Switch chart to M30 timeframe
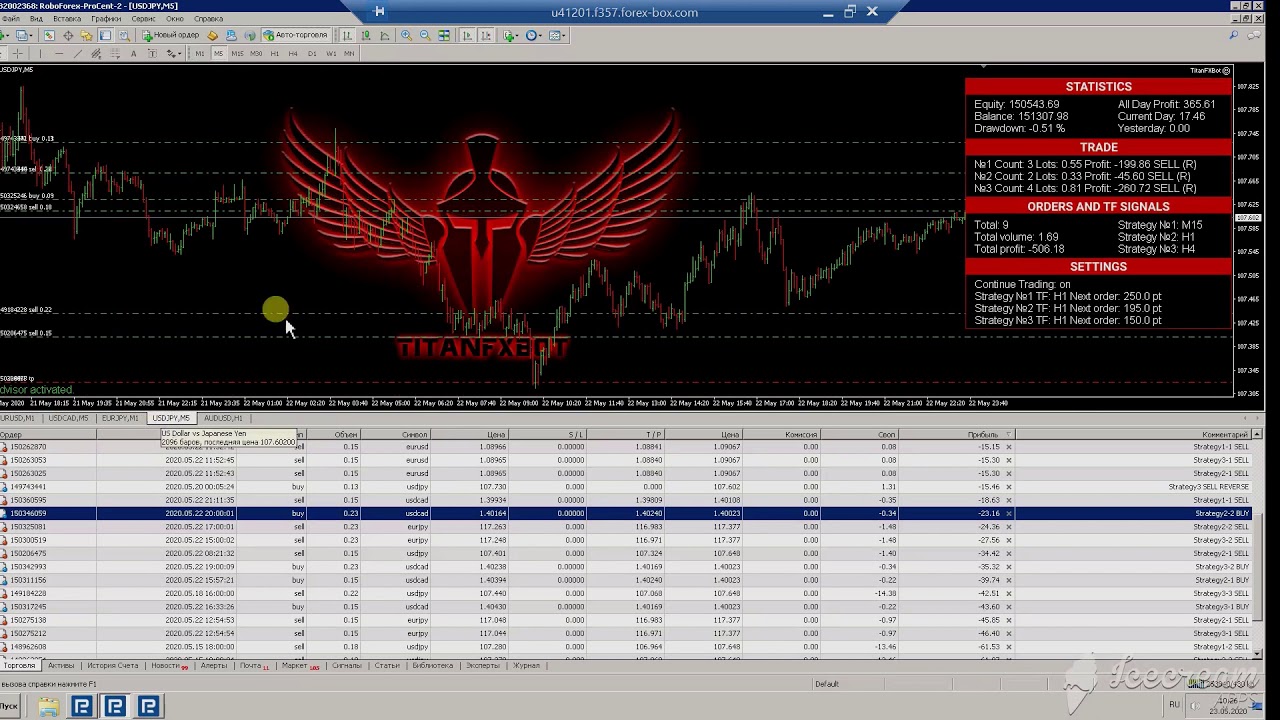The width and height of the screenshot is (1280, 720). (x=256, y=54)
